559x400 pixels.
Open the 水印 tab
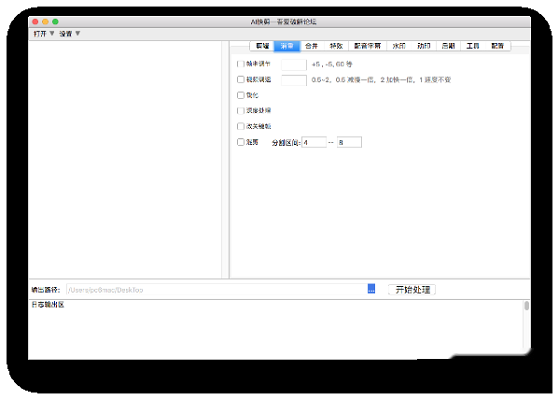point(399,46)
